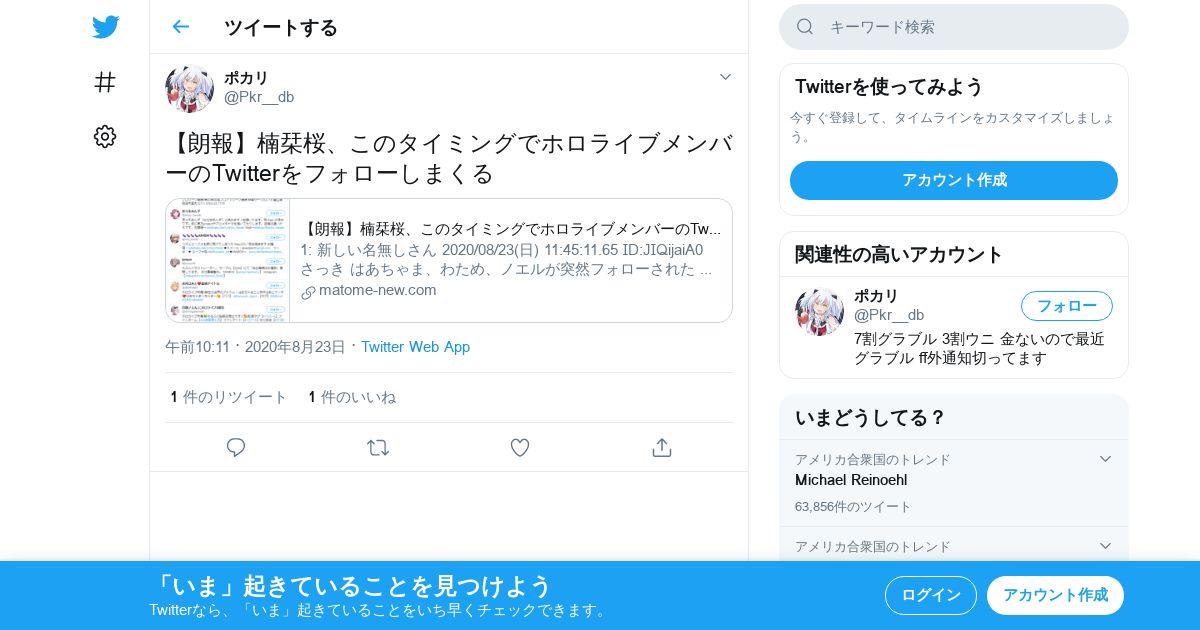Viewport: 1200px width, 630px height.
Task: Click アカウント作成 in the bottom banner
Action: pyautogui.click(x=1055, y=595)
